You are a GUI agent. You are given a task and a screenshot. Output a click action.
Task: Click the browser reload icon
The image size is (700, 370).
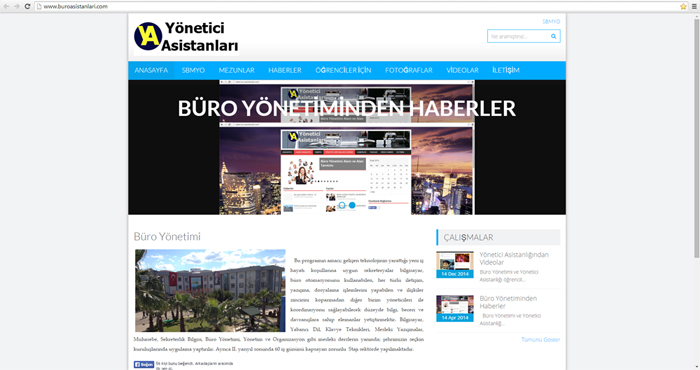[27, 6]
